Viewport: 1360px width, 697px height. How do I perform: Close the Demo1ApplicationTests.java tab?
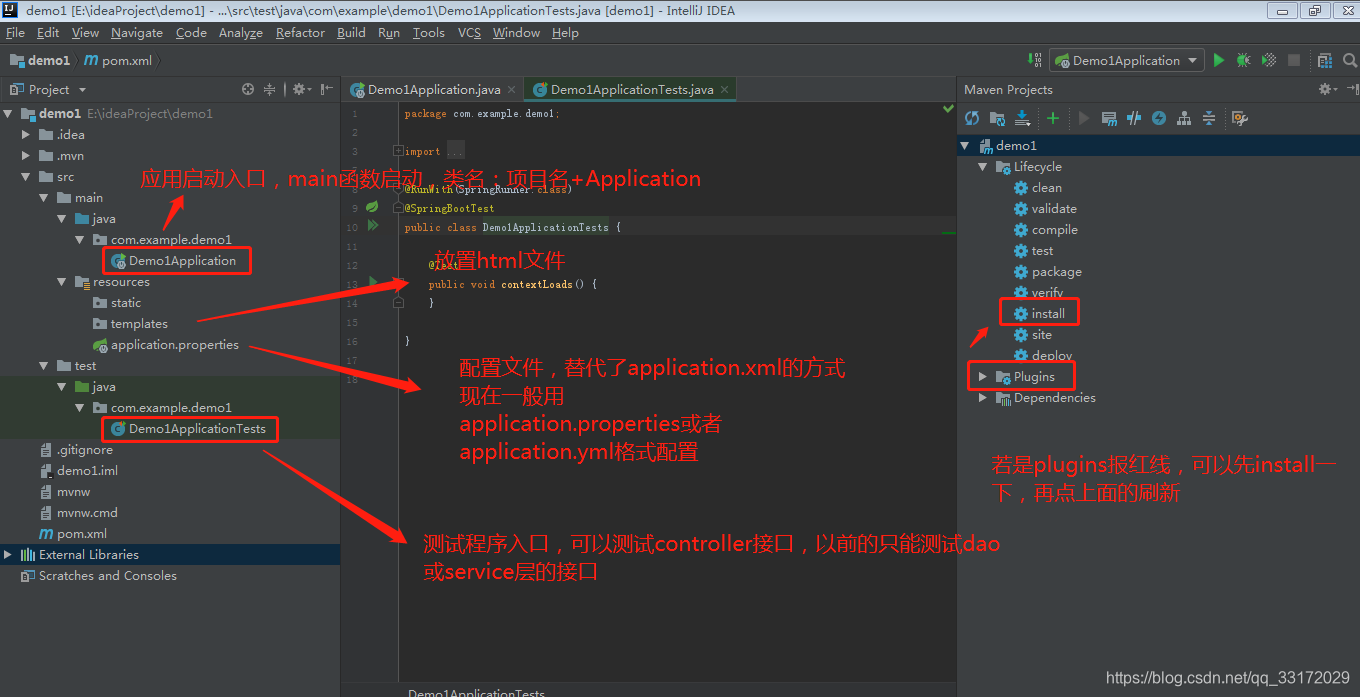coord(725,89)
